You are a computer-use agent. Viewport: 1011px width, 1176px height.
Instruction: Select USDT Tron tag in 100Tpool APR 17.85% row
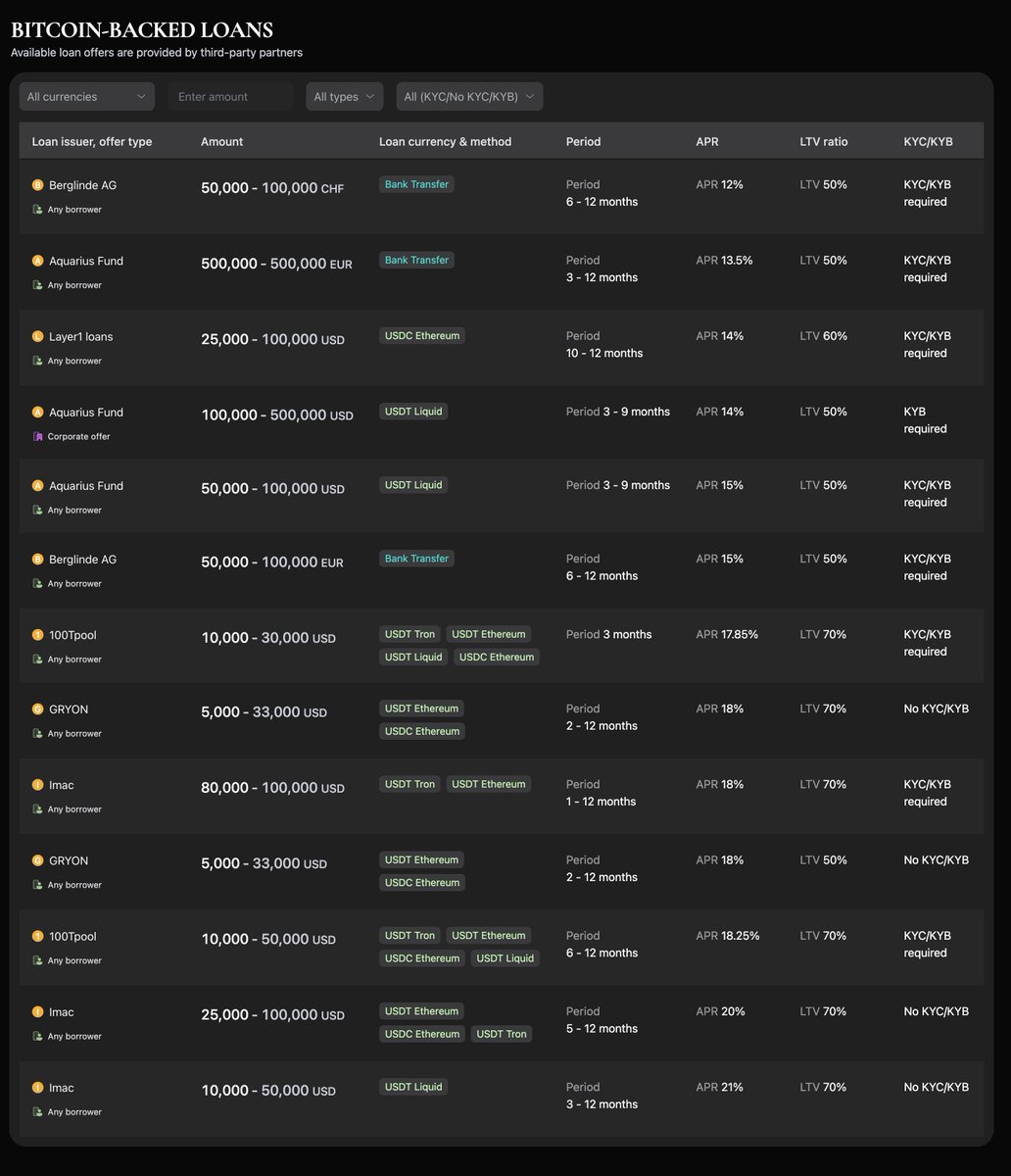409,634
